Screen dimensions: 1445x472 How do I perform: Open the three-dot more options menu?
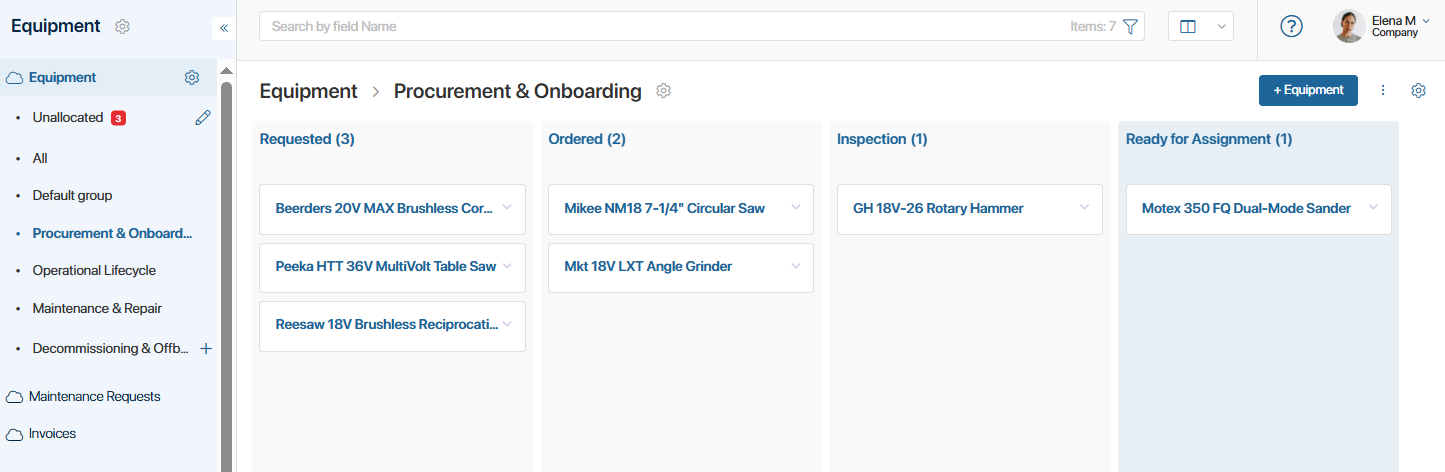(x=1383, y=90)
